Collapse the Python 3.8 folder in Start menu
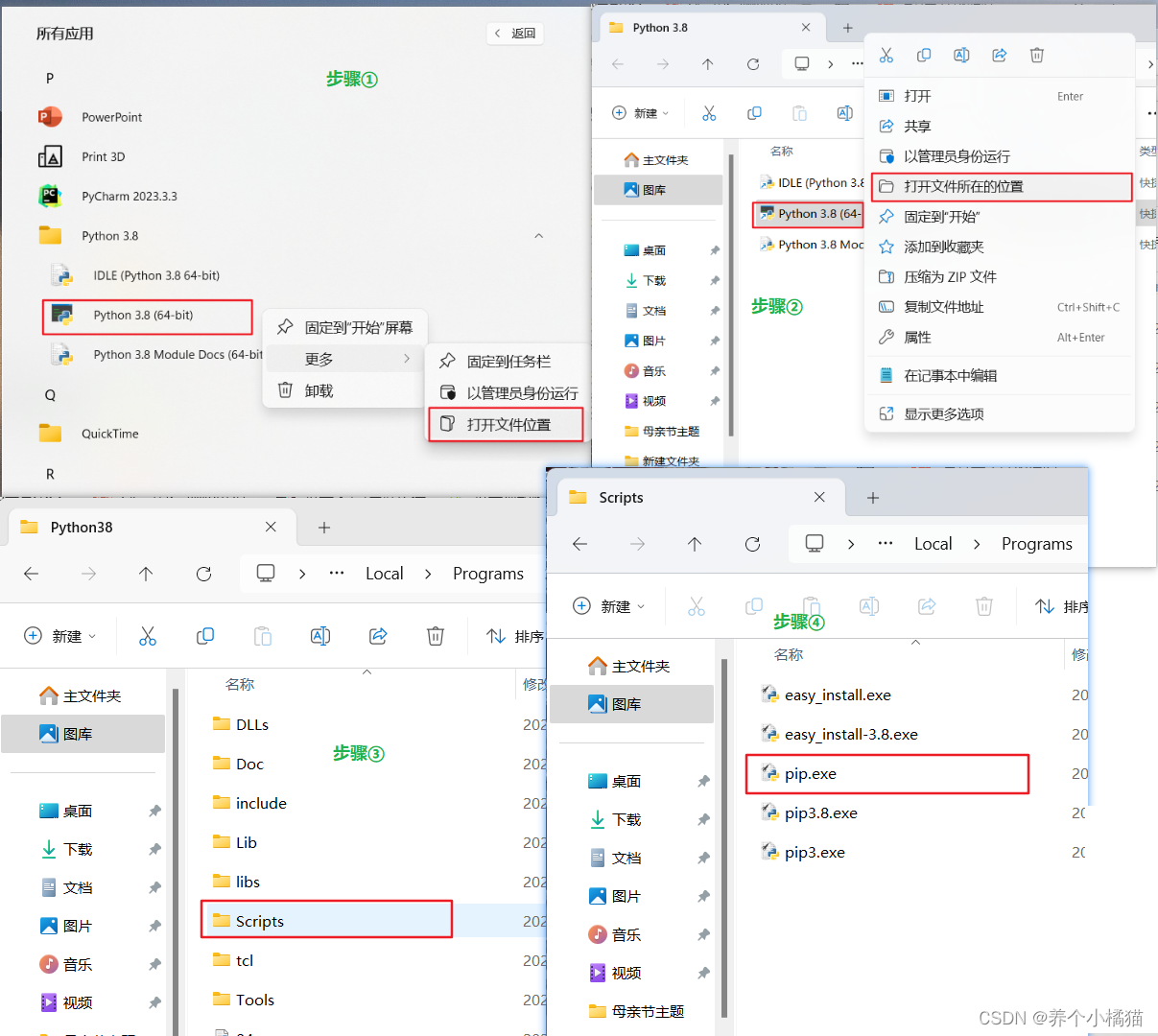 538,236
